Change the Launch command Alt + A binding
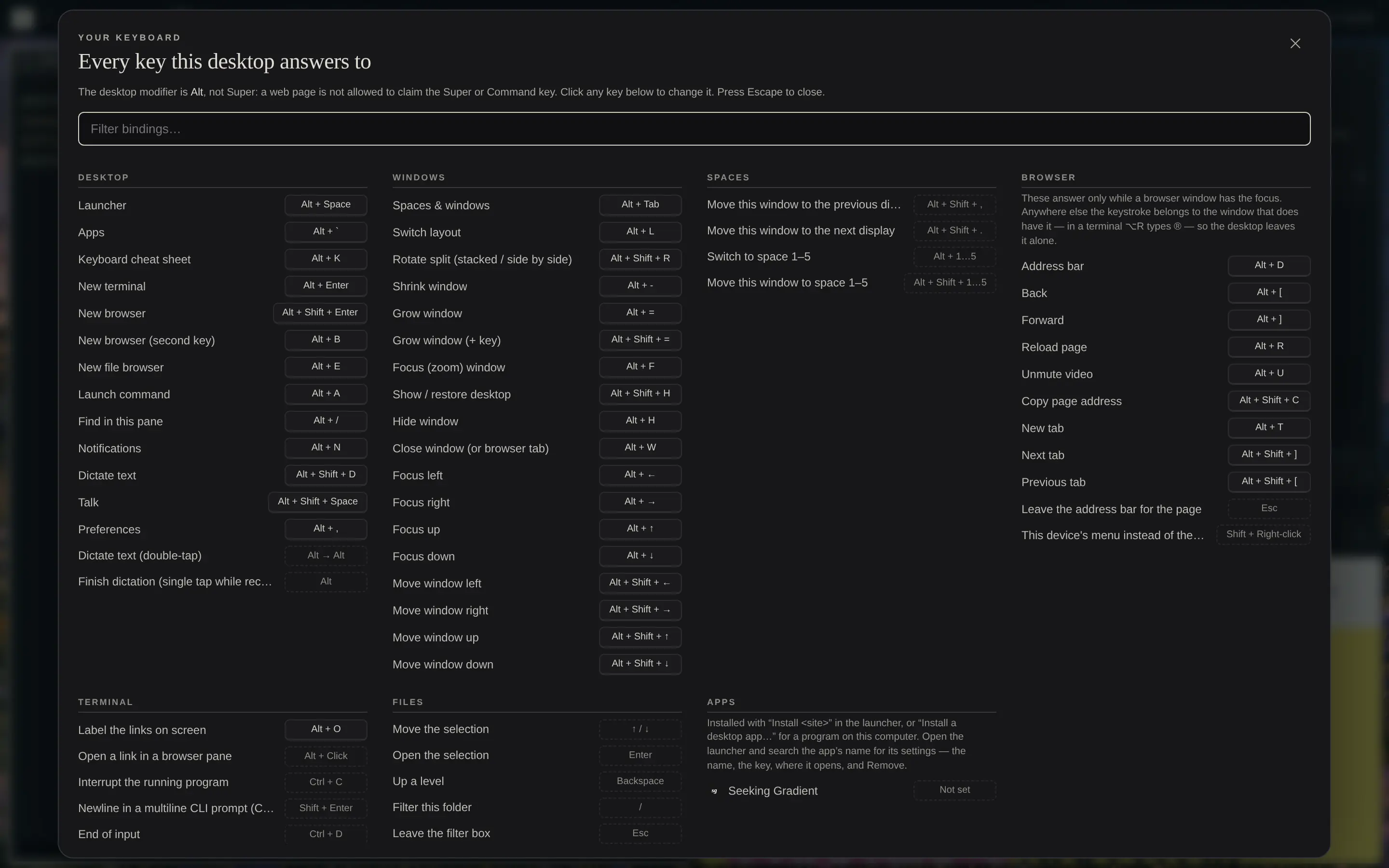This screenshot has width=1389, height=868. [x=326, y=393]
